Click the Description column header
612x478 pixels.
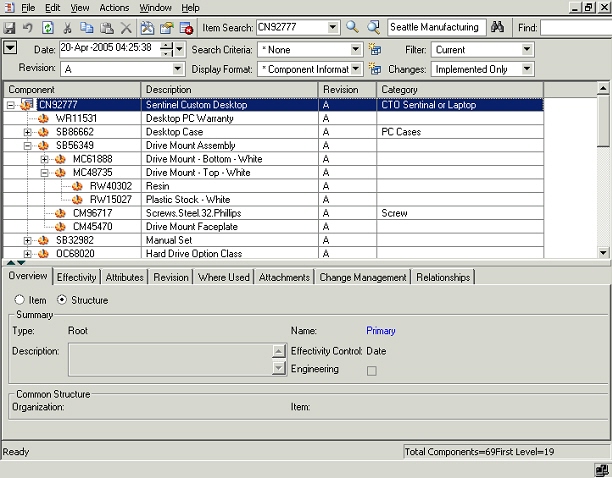[230, 89]
